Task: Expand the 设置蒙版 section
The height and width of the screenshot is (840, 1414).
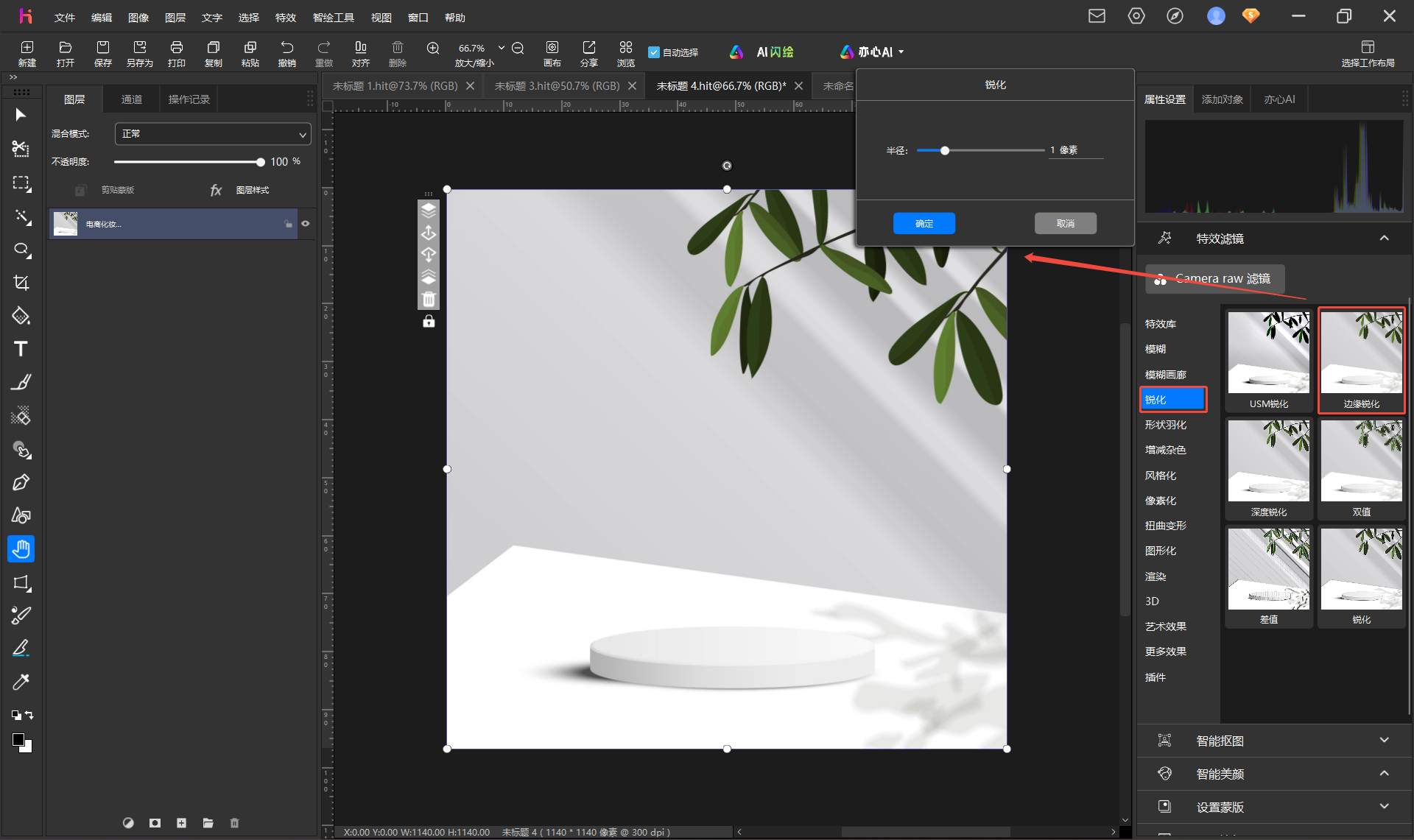Action: point(1385,806)
